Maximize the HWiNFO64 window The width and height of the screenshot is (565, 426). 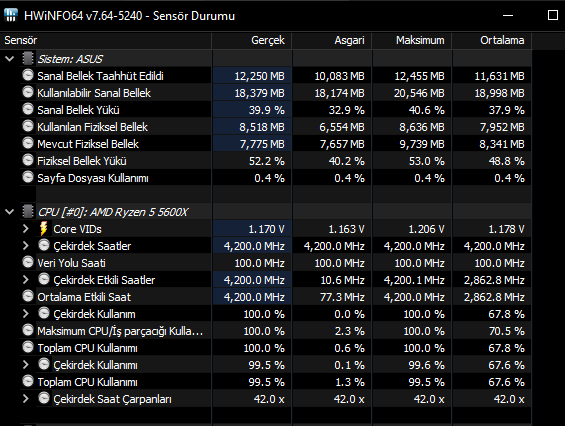coord(553,15)
